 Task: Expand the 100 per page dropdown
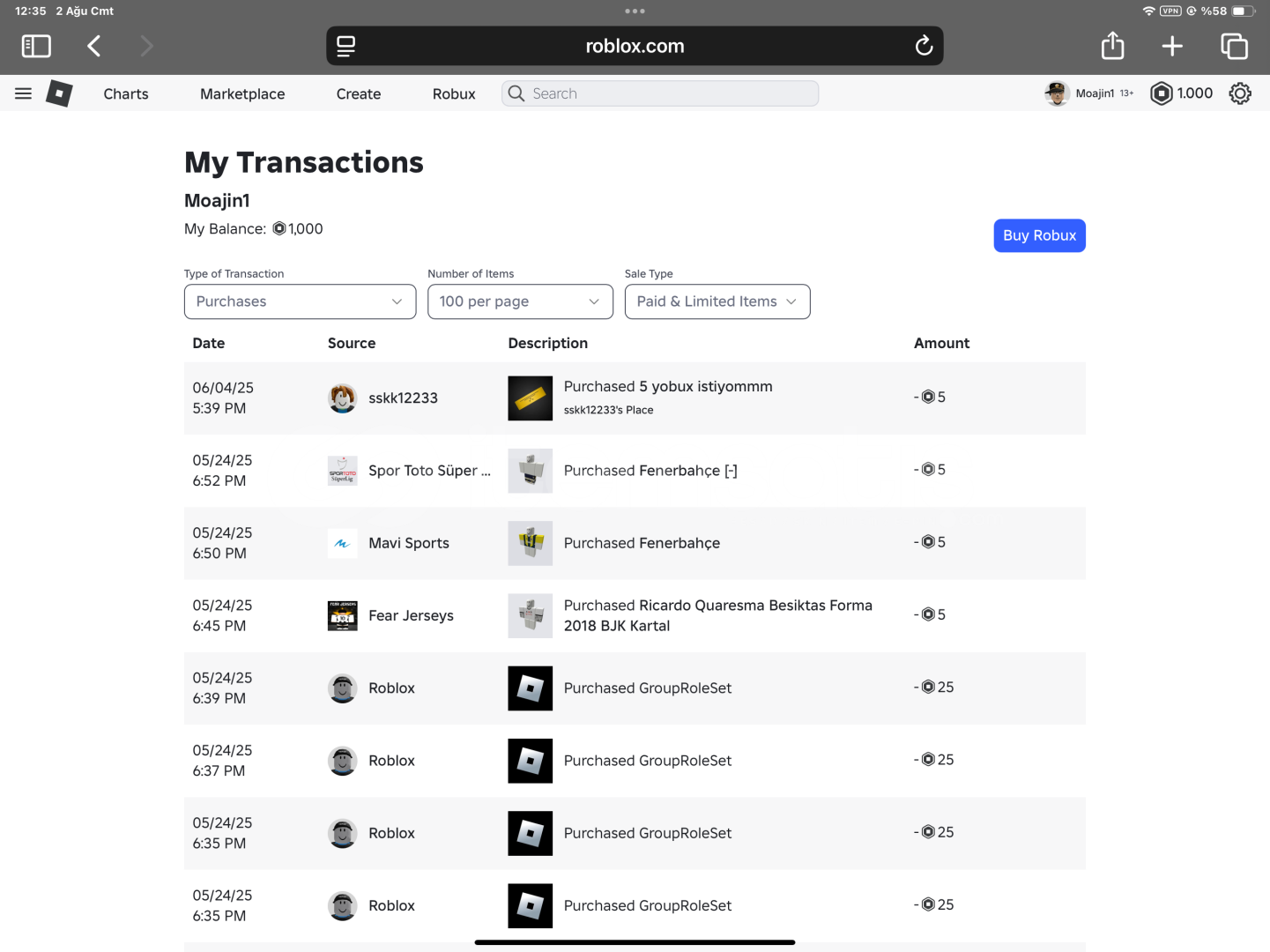click(x=520, y=301)
